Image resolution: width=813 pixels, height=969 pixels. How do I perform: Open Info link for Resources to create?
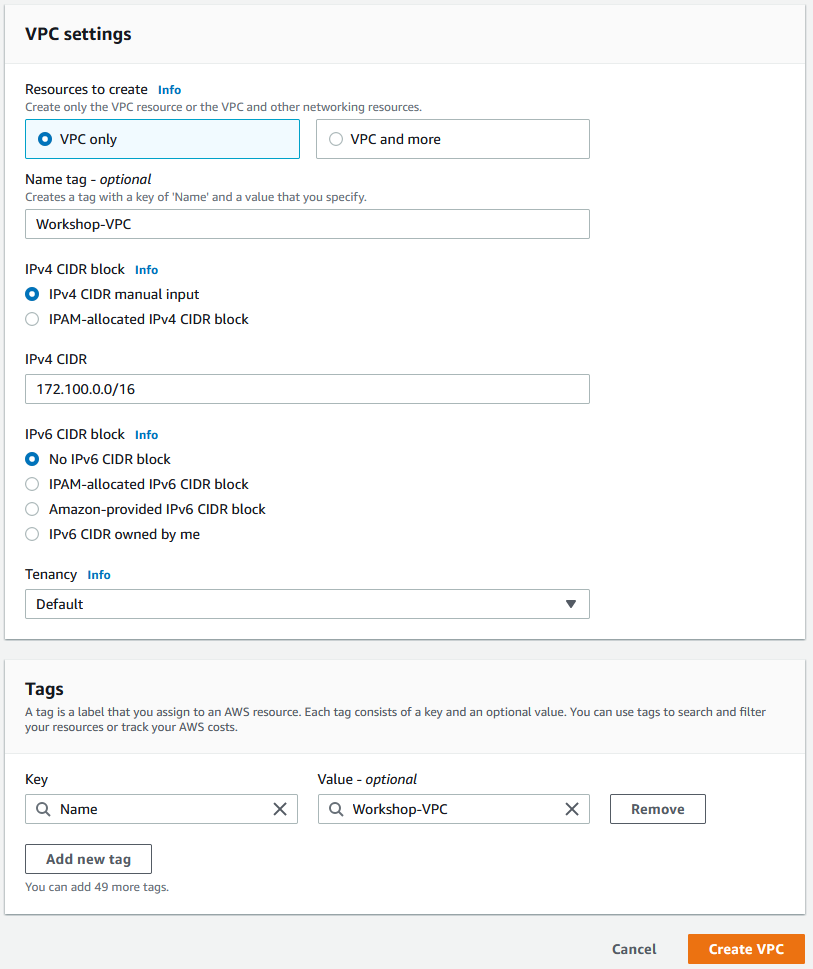tap(169, 90)
